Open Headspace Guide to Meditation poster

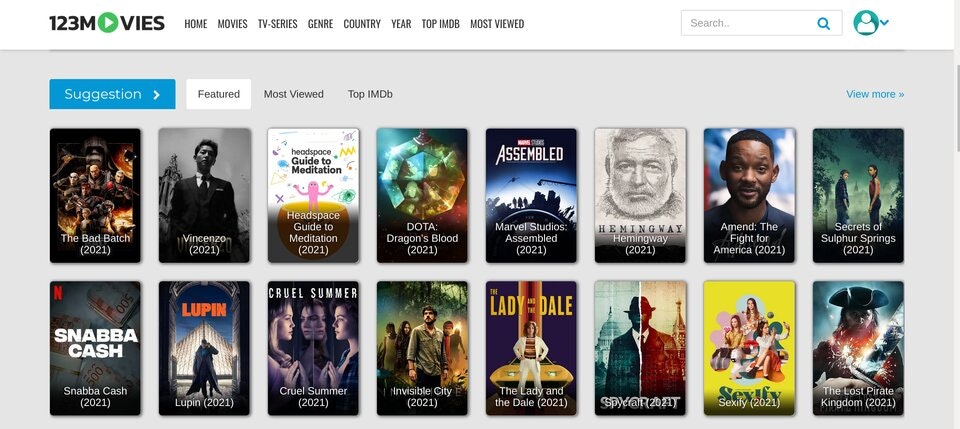313,195
